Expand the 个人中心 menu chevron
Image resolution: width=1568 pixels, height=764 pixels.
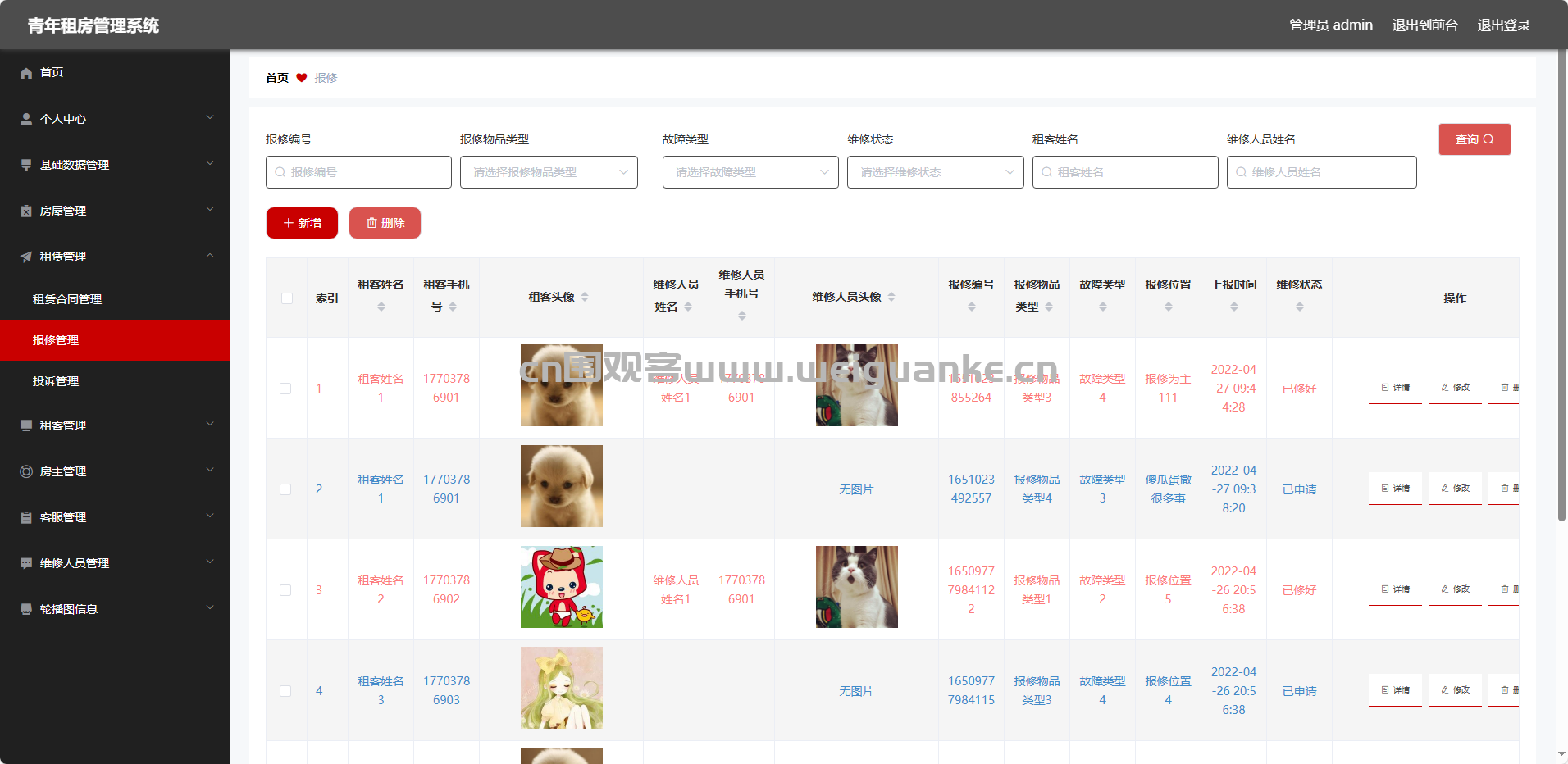pyautogui.click(x=210, y=118)
